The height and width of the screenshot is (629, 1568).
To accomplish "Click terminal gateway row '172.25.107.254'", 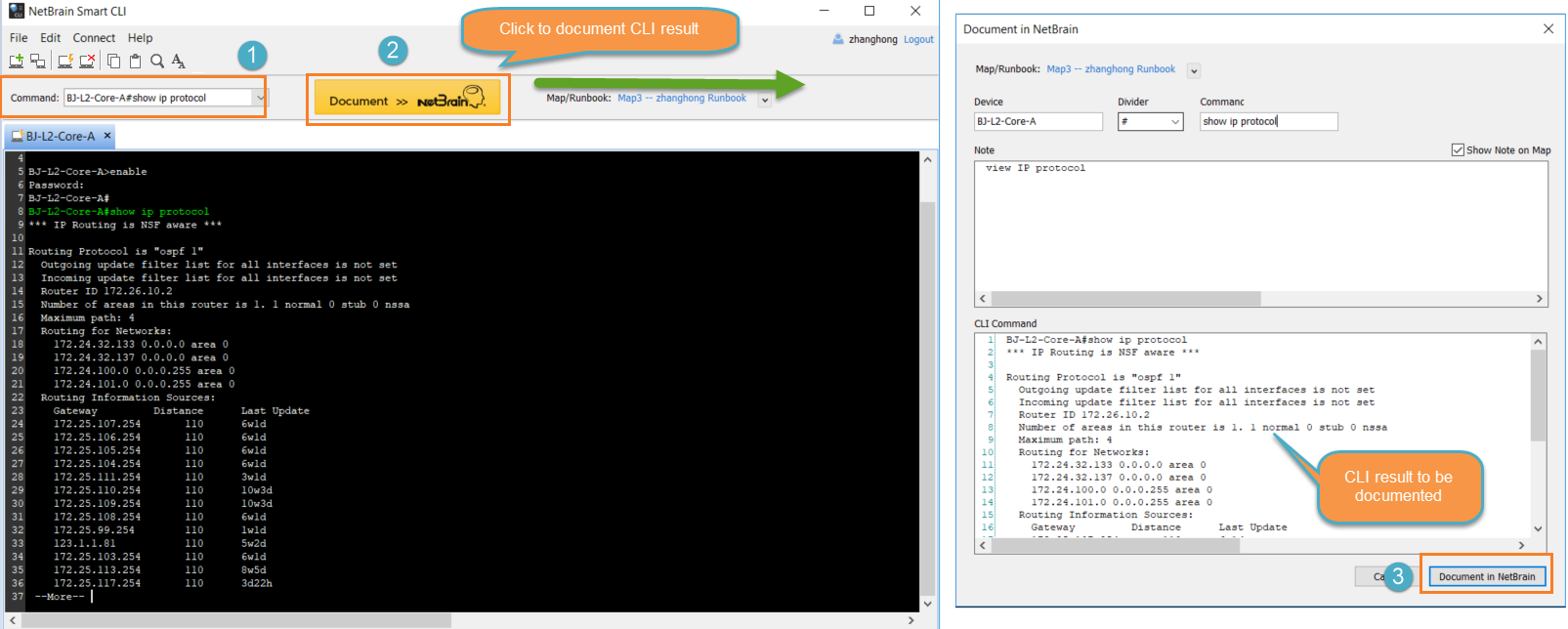I will [x=159, y=424].
